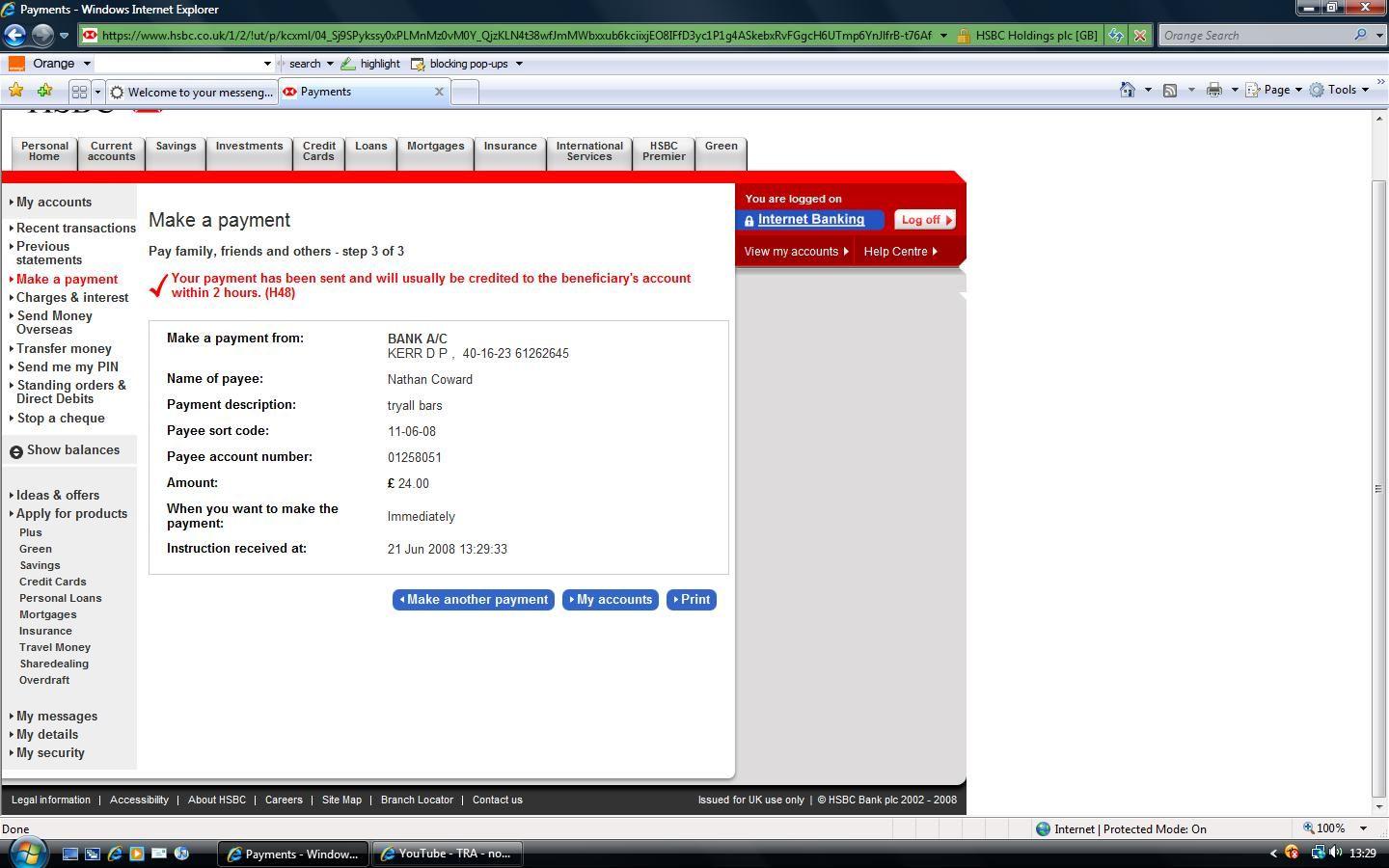
Task: Open the Credit Cards navigation tab
Action: (x=318, y=151)
